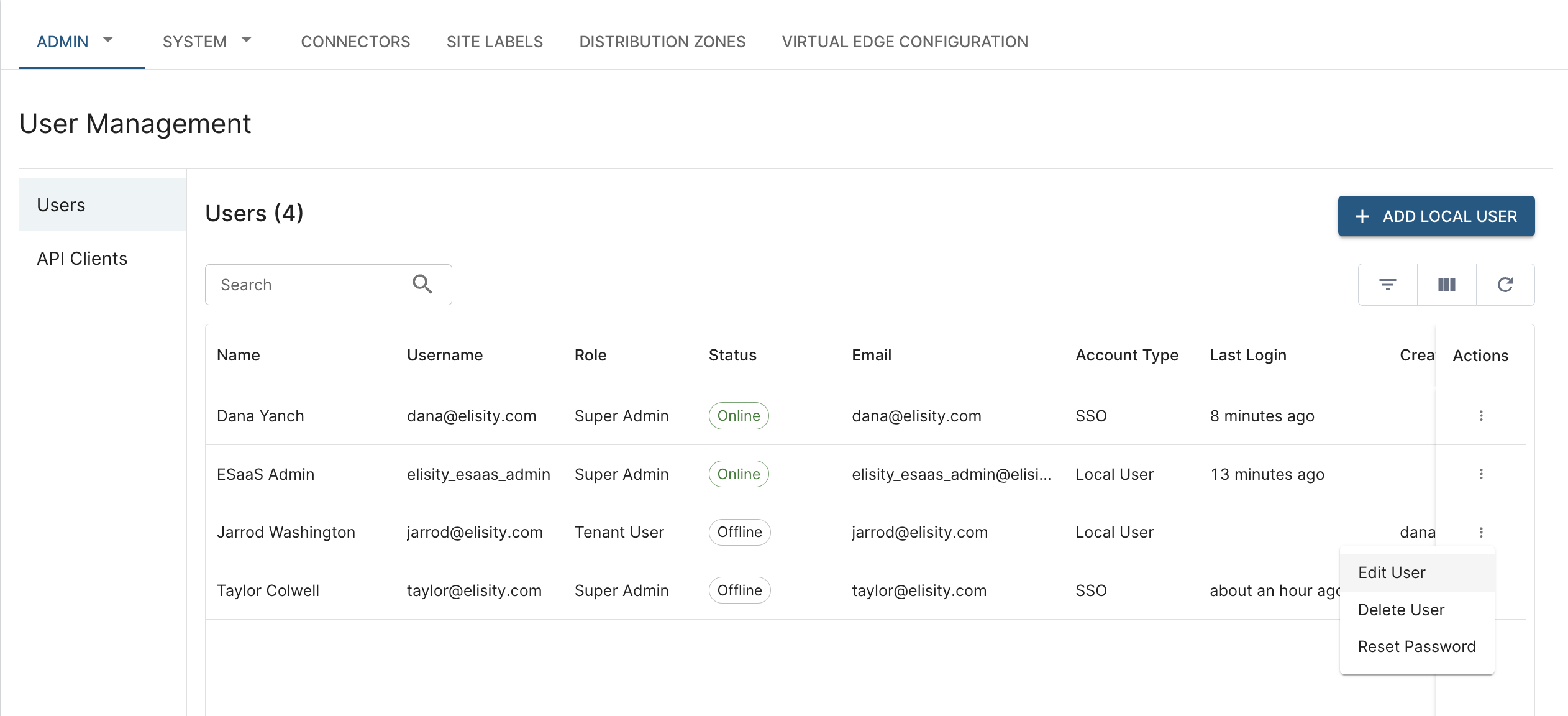Image resolution: width=1568 pixels, height=716 pixels.
Task: Expand the SYSTEM dropdown arrow
Action: tap(247, 40)
